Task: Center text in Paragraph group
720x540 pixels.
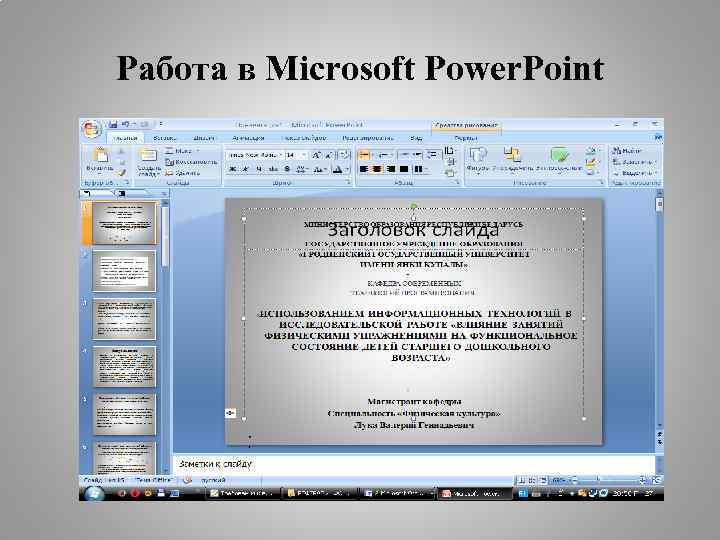Action: (x=377, y=169)
